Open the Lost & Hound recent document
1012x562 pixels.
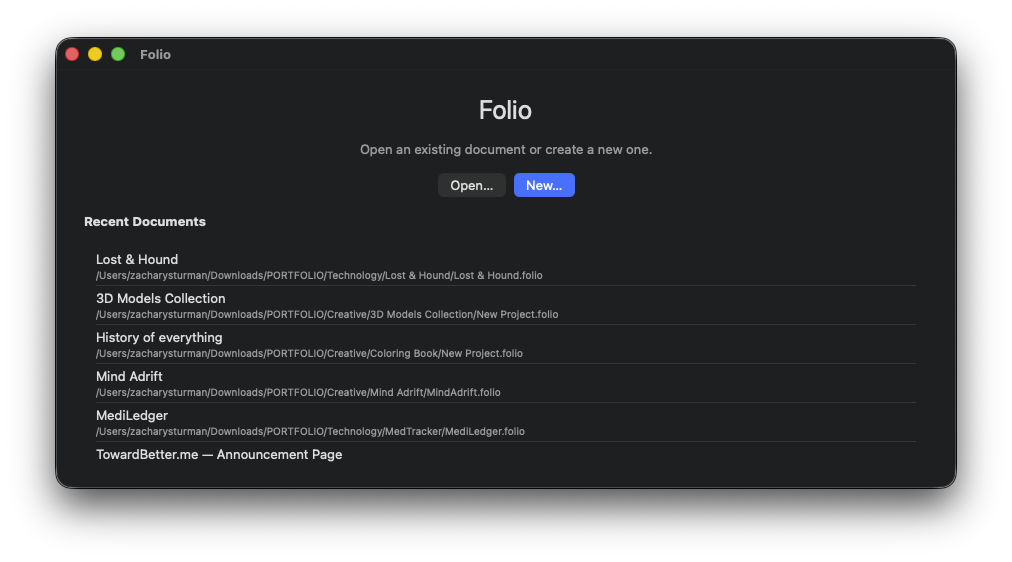[137, 259]
